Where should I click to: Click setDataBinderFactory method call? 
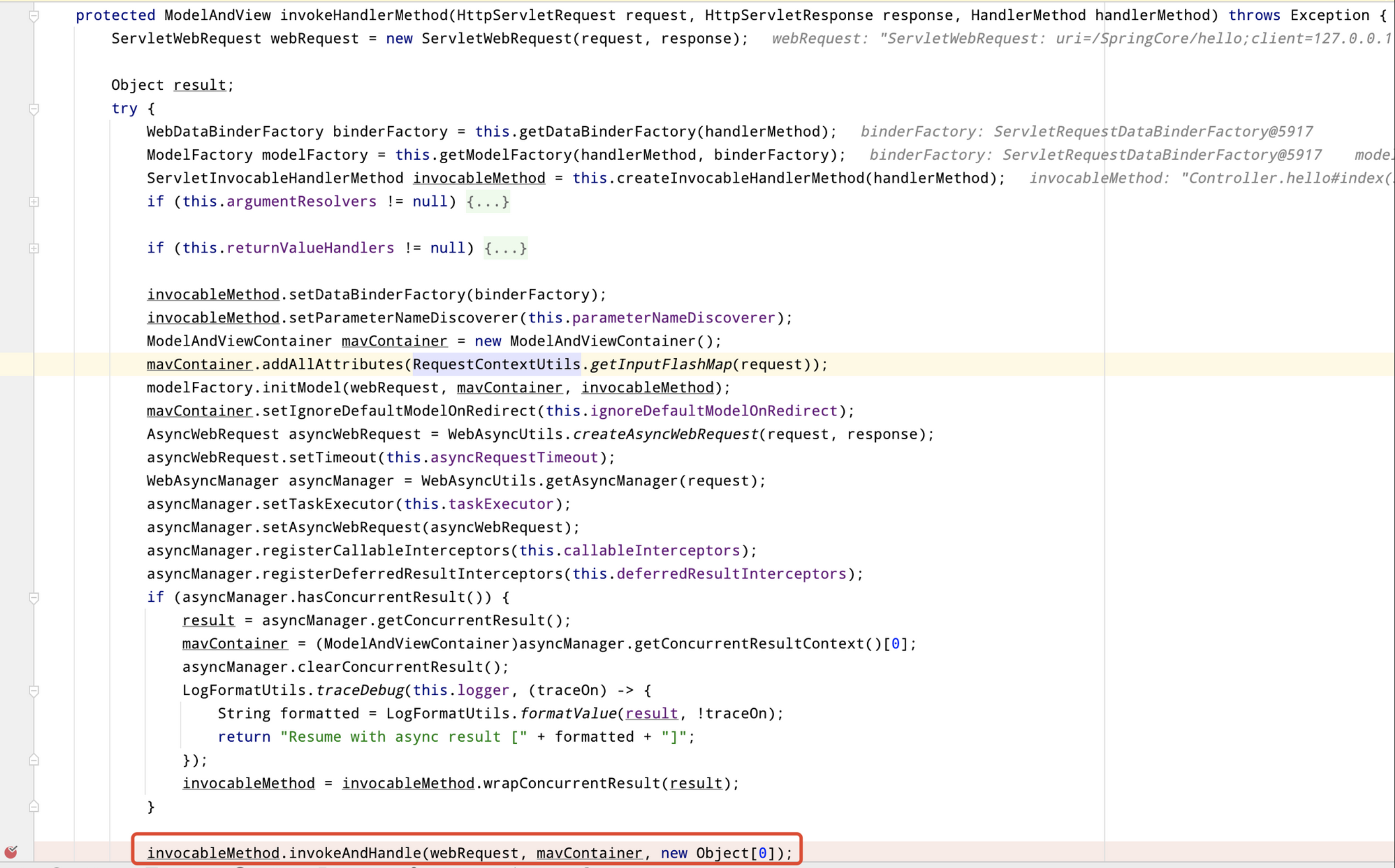[377, 295]
